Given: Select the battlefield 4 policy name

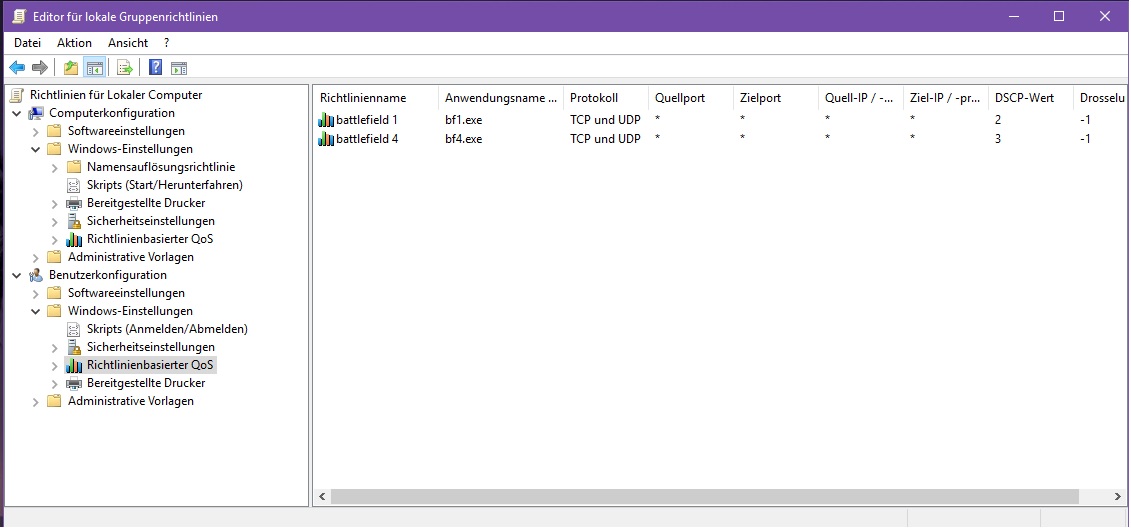Looking at the screenshot, I should [x=367, y=138].
